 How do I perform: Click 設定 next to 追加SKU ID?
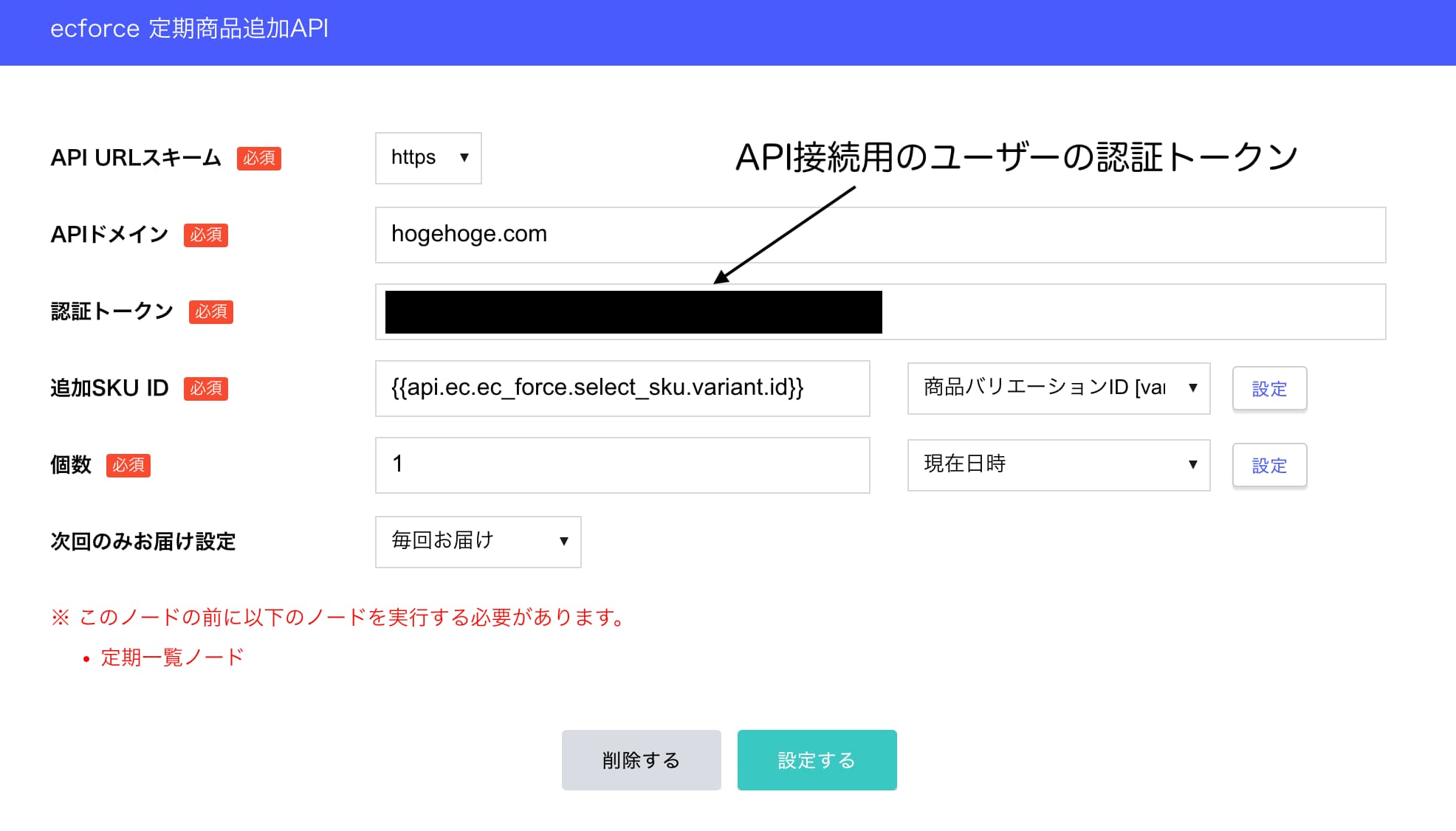click(1268, 389)
